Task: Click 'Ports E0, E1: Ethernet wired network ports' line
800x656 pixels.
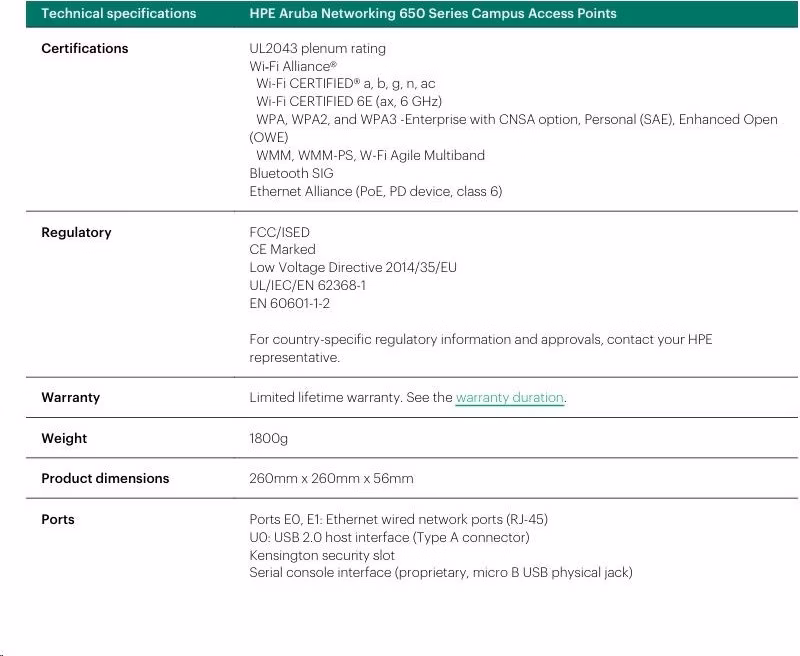Action: (x=398, y=519)
